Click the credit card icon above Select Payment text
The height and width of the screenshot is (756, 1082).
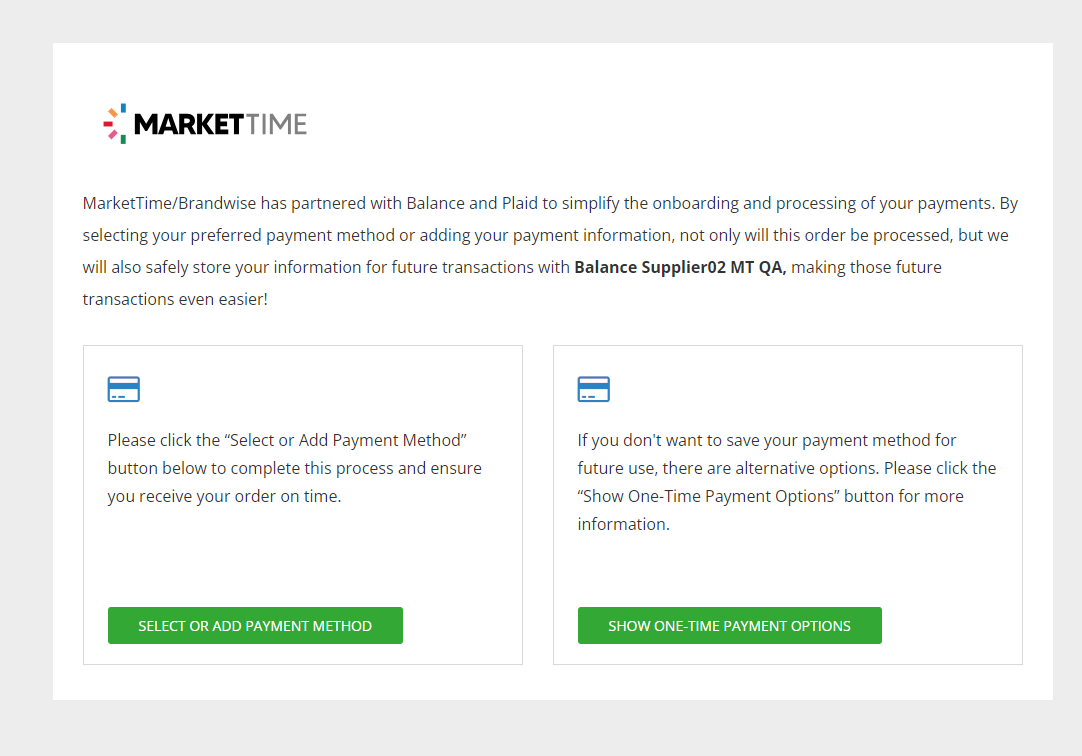coord(124,389)
